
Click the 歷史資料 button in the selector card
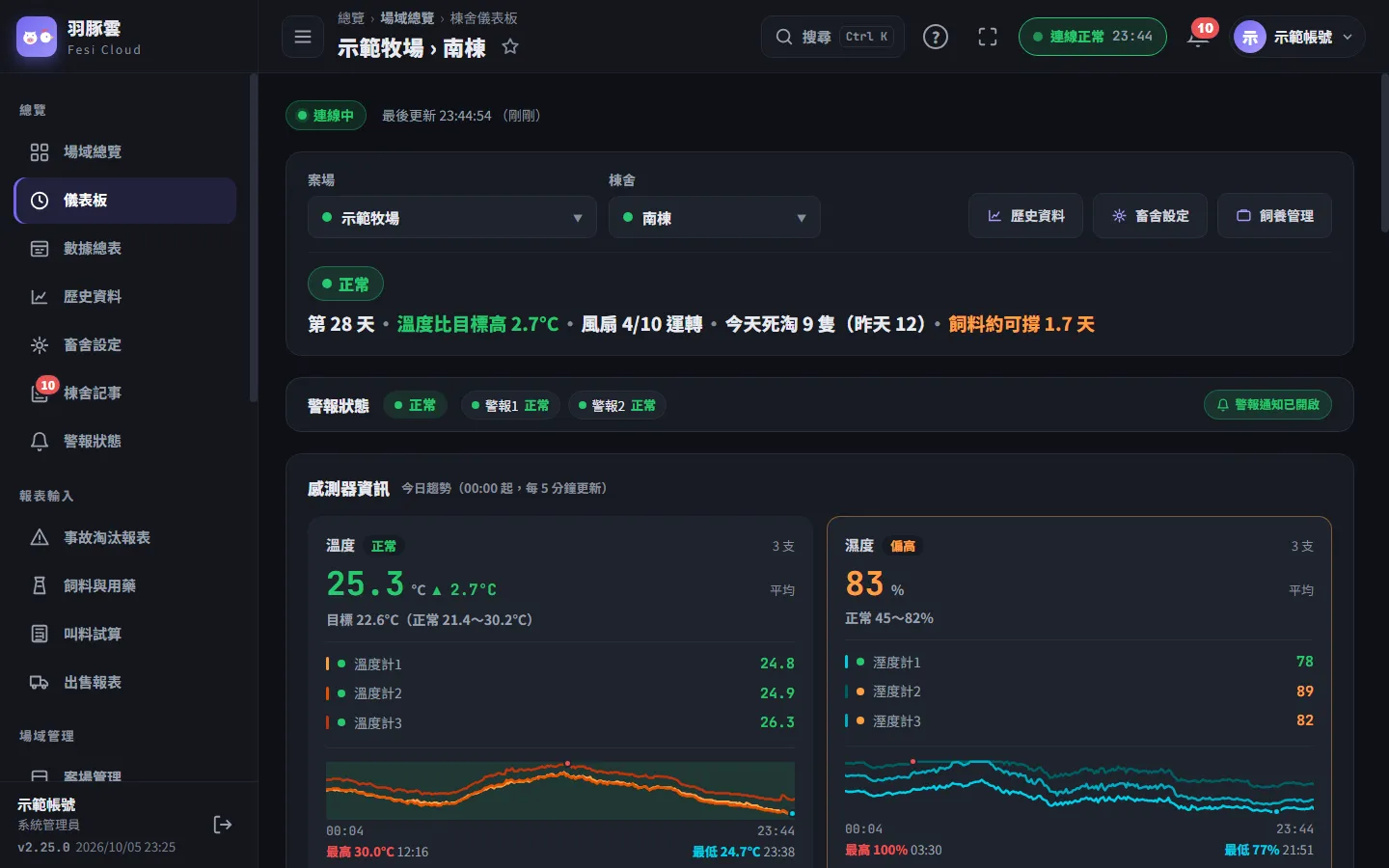[x=1025, y=216]
